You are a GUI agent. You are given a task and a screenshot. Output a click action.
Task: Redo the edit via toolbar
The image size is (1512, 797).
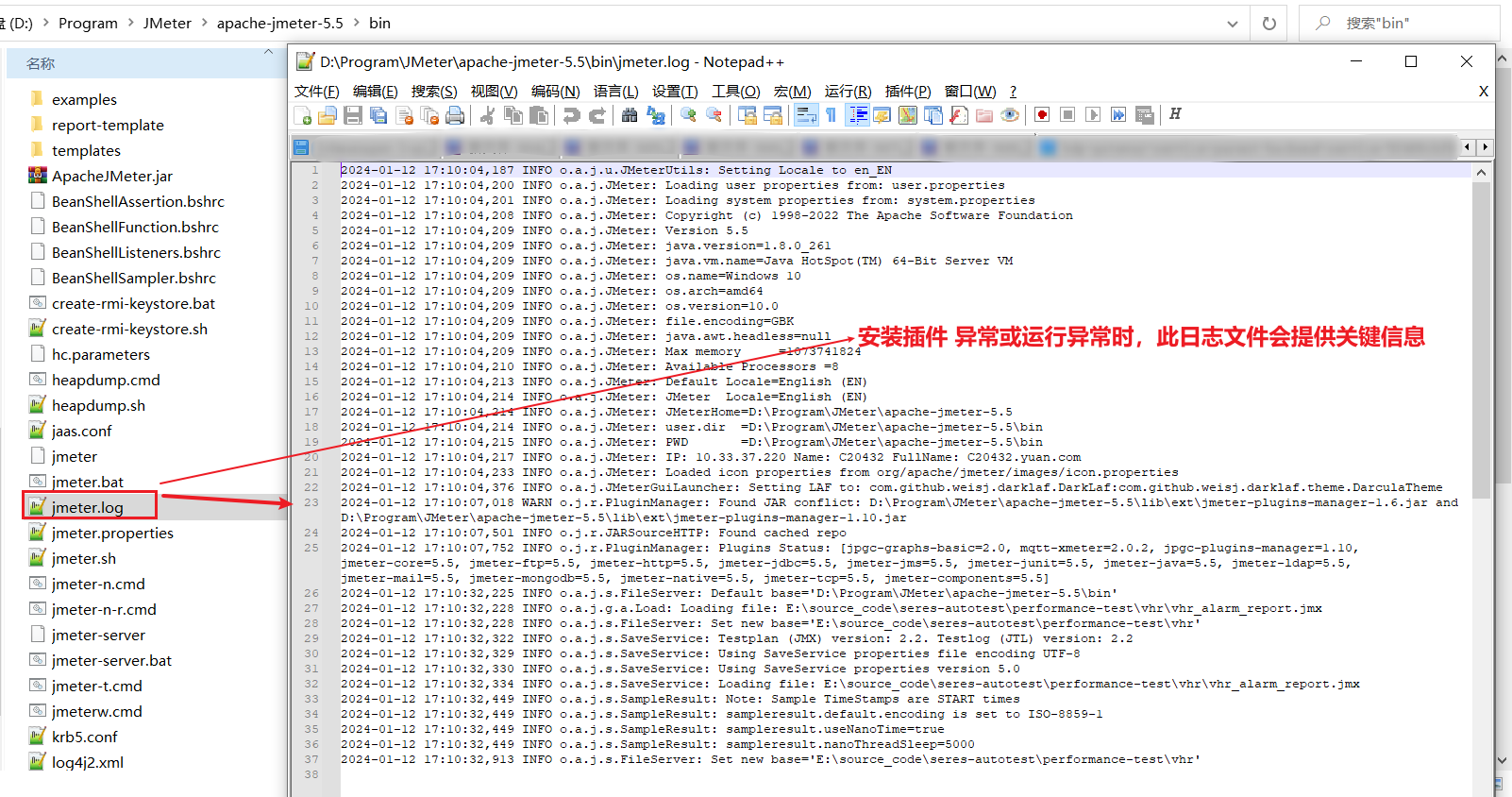(x=596, y=115)
